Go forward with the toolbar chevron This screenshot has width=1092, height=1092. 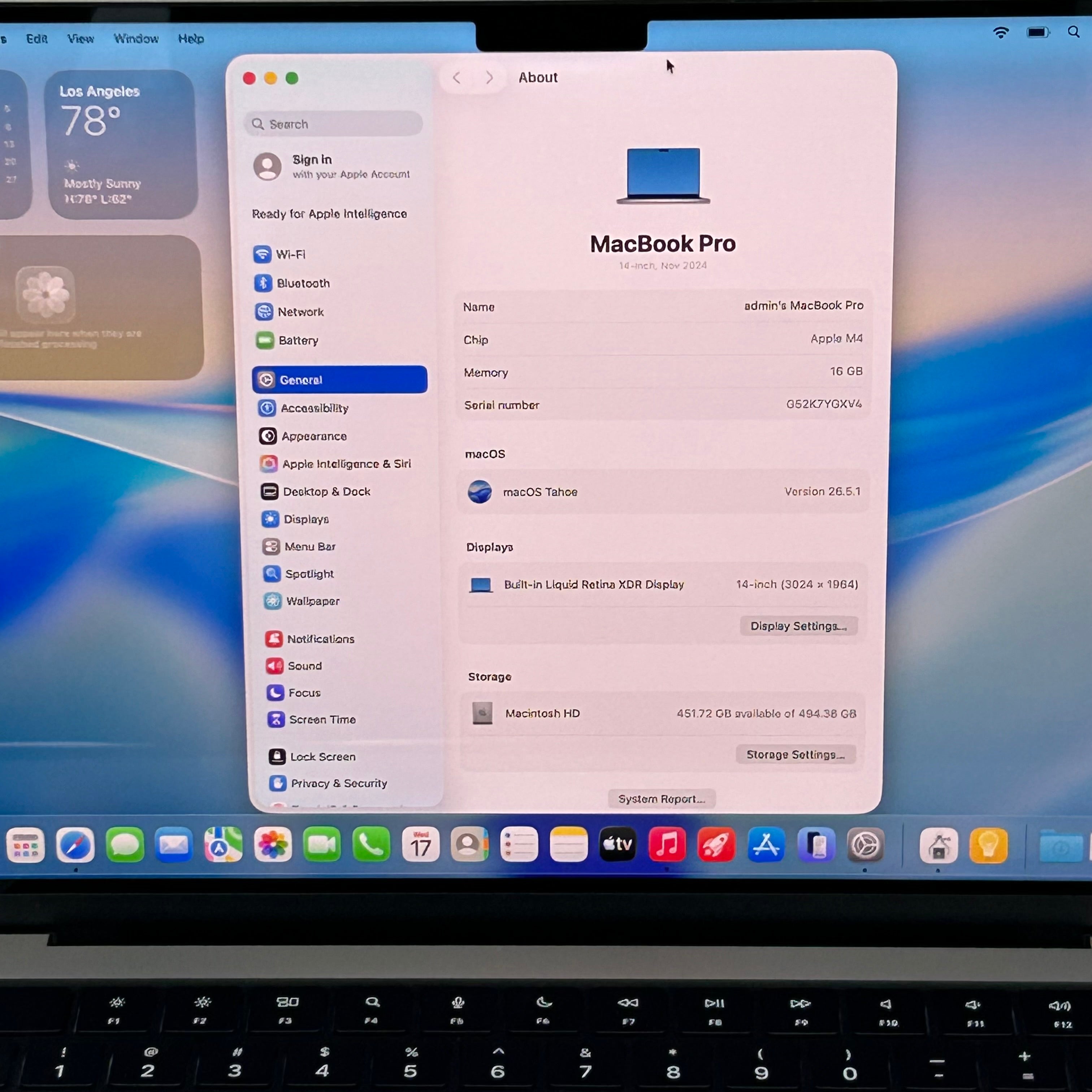[489, 77]
